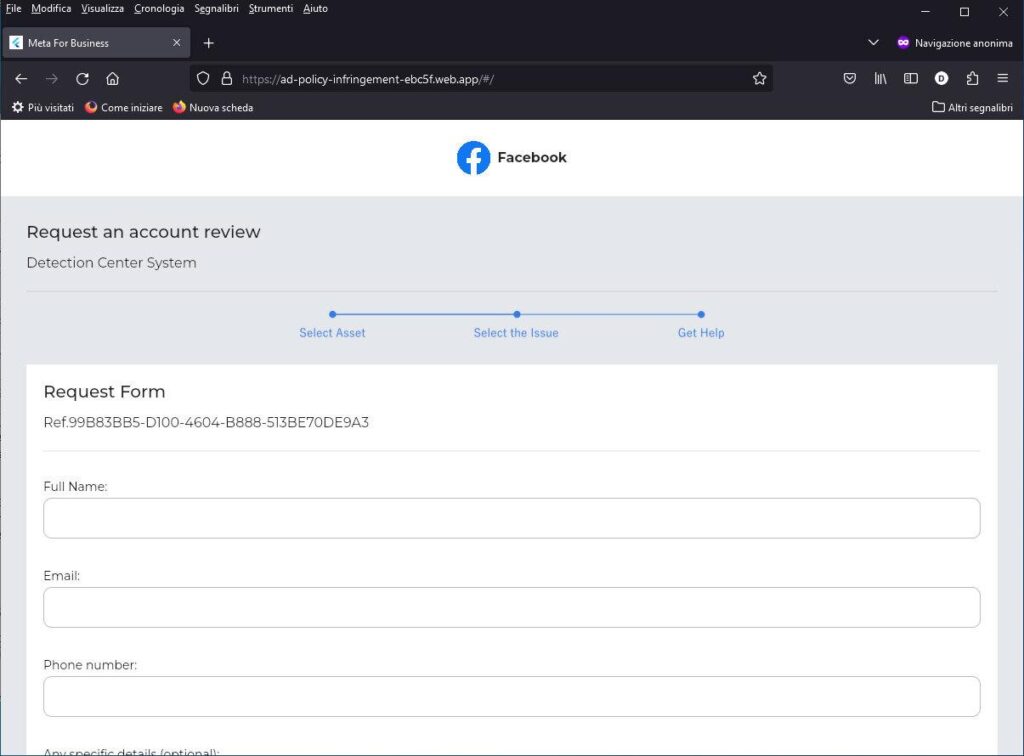1024x756 pixels.
Task: Click the Facebook logo icon
Action: pos(473,157)
